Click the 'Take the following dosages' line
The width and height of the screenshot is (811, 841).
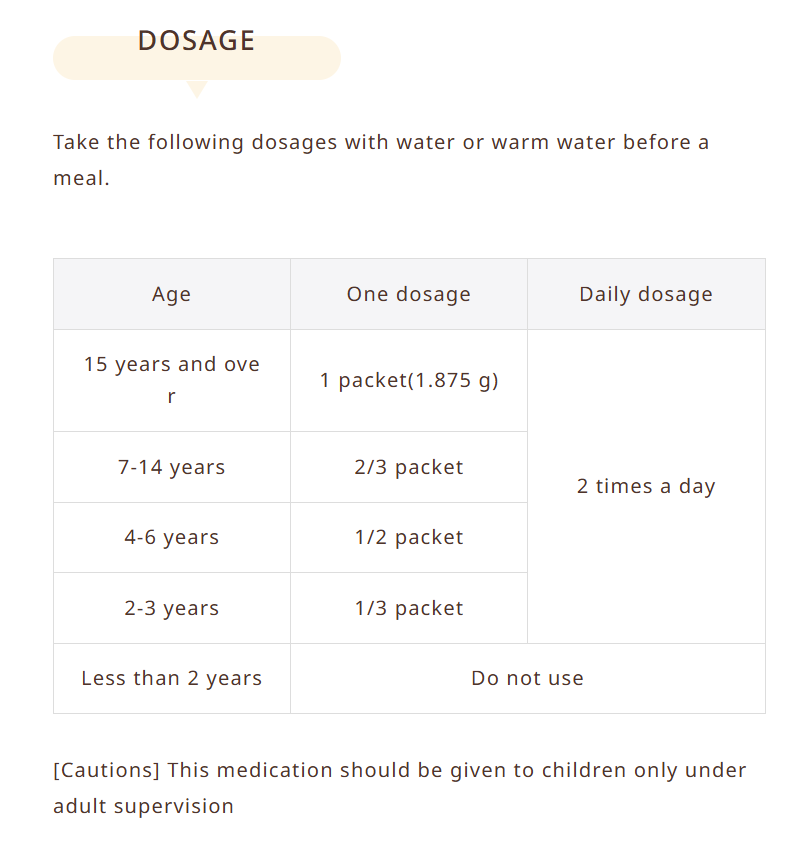click(380, 142)
